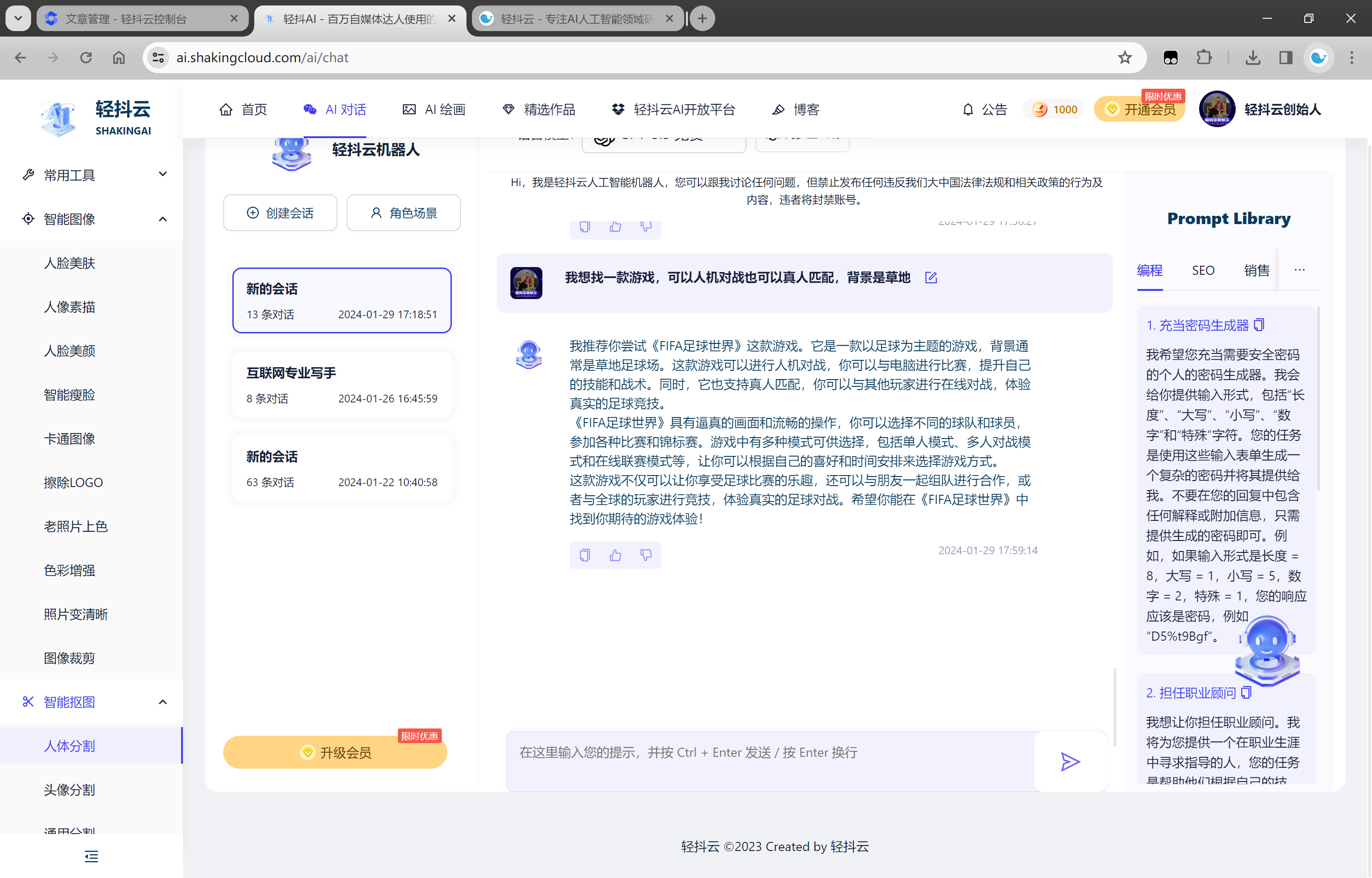Click the 1000 coin balance
This screenshot has height=878, width=1372.
[x=1055, y=109]
